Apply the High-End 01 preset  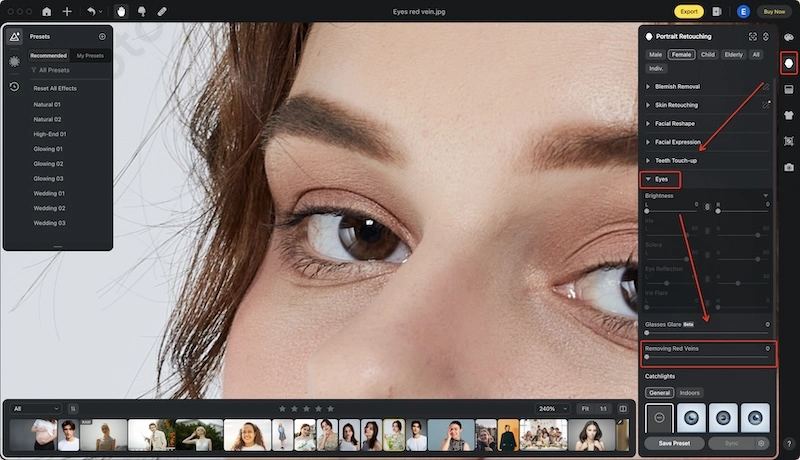49,134
